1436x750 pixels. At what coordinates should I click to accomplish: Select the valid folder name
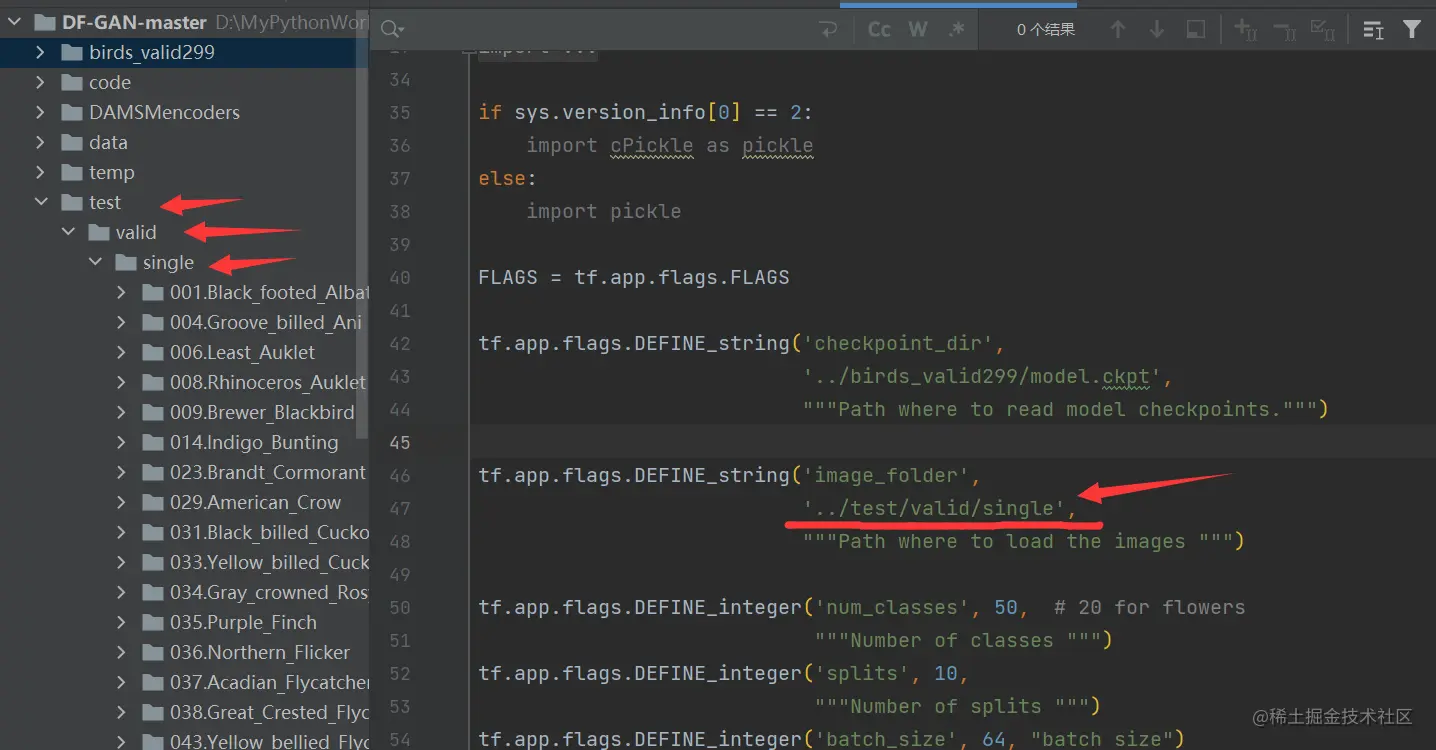(136, 232)
